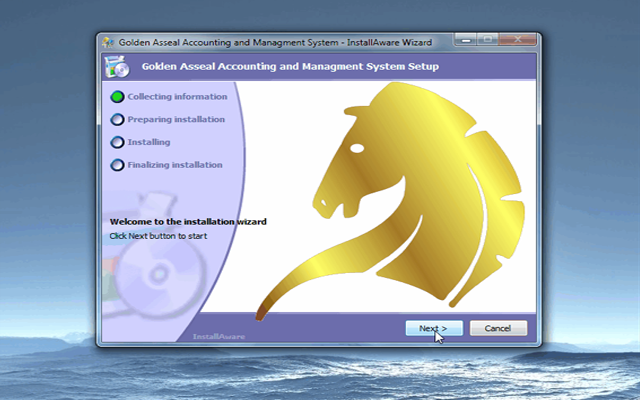Click the Welcome to the installation wizard text
This screenshot has height=400, width=640.
[188, 221]
